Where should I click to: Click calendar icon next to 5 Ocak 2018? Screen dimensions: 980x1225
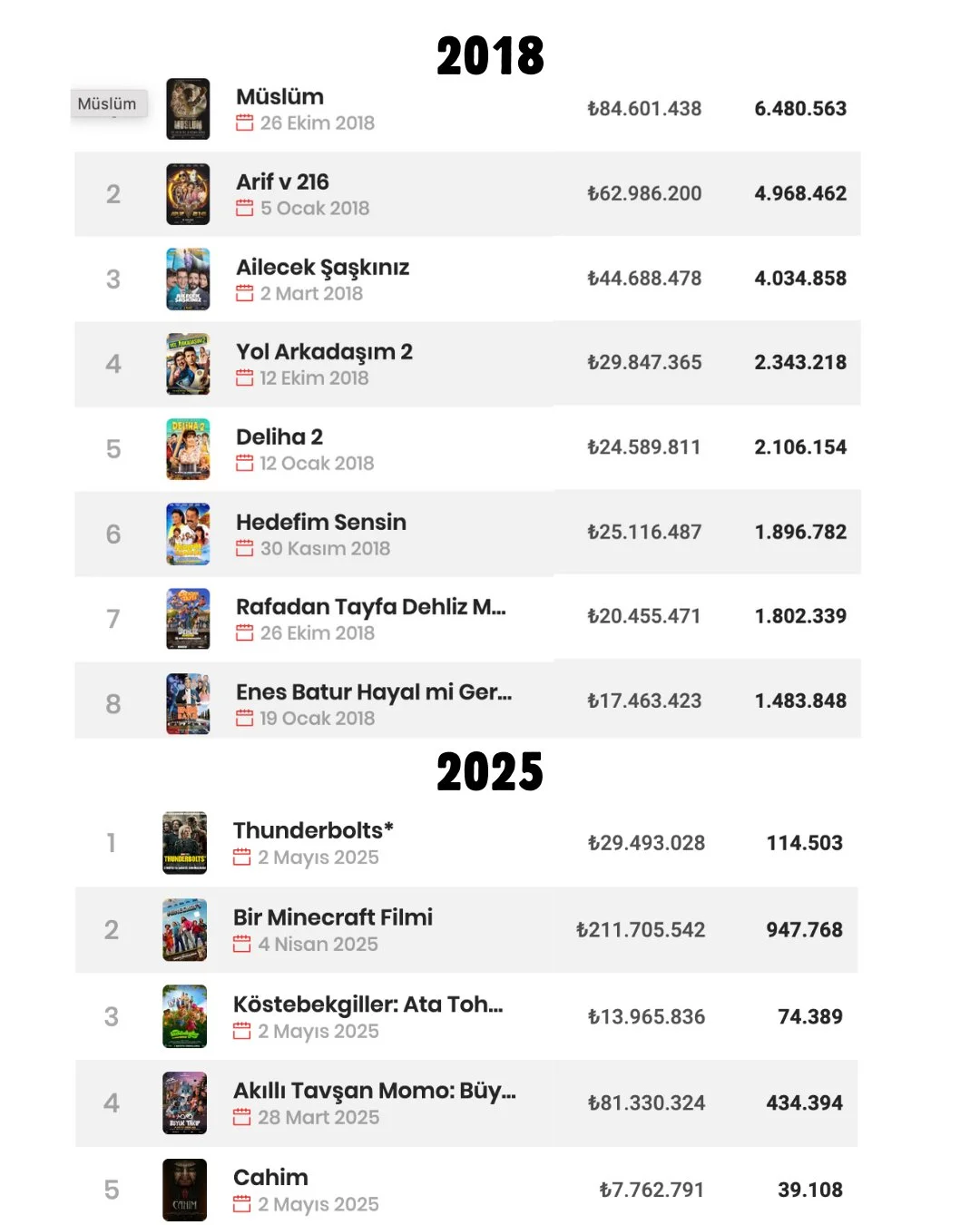[x=245, y=208]
